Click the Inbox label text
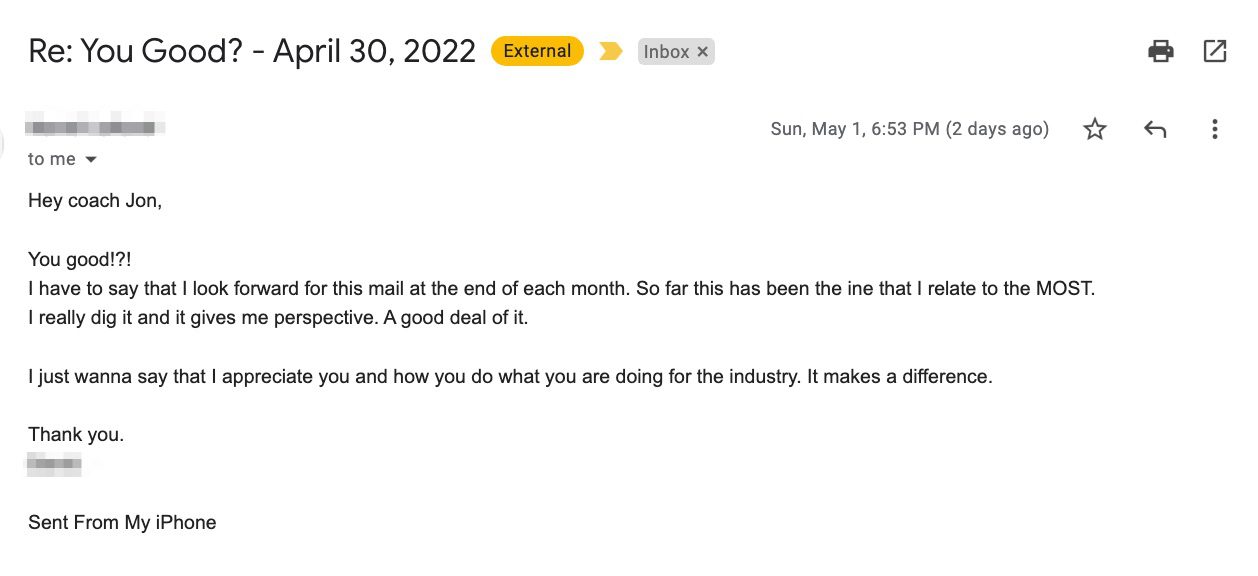Screen dimensions: 1258x576 [x=666, y=52]
